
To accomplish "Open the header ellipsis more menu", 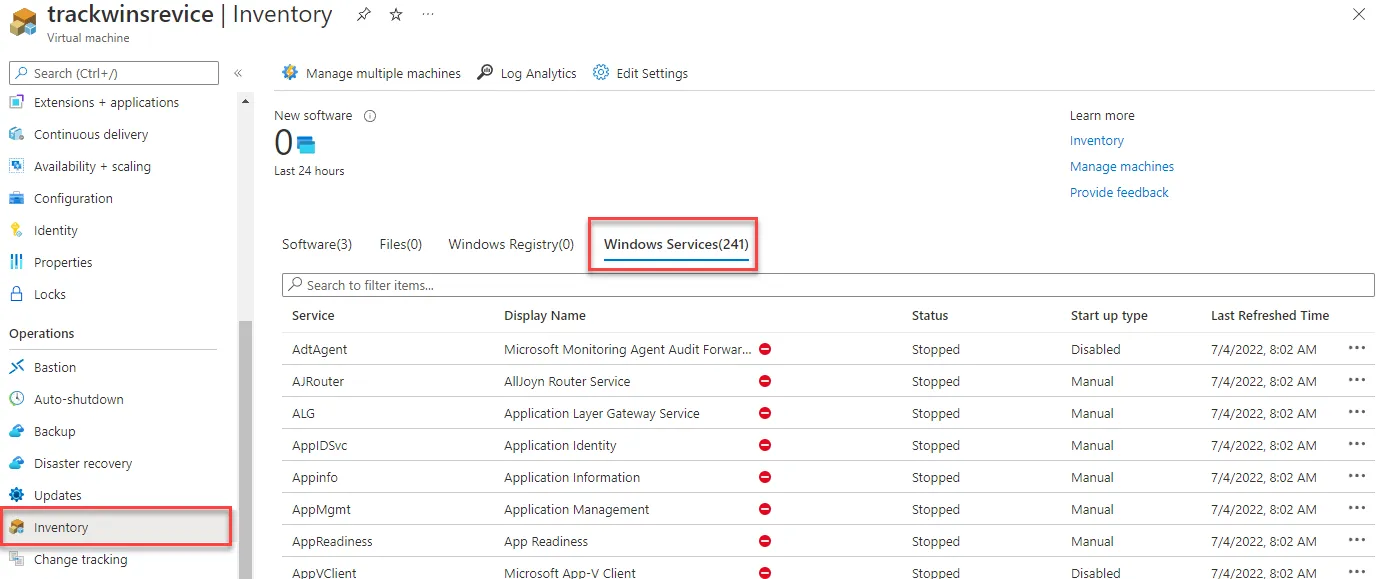I will pos(428,15).
